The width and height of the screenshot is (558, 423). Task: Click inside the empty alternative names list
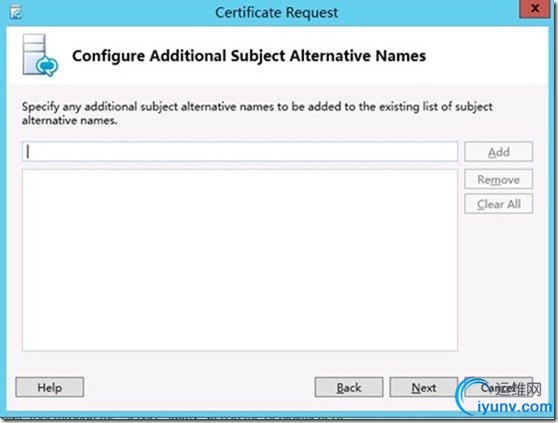240,260
